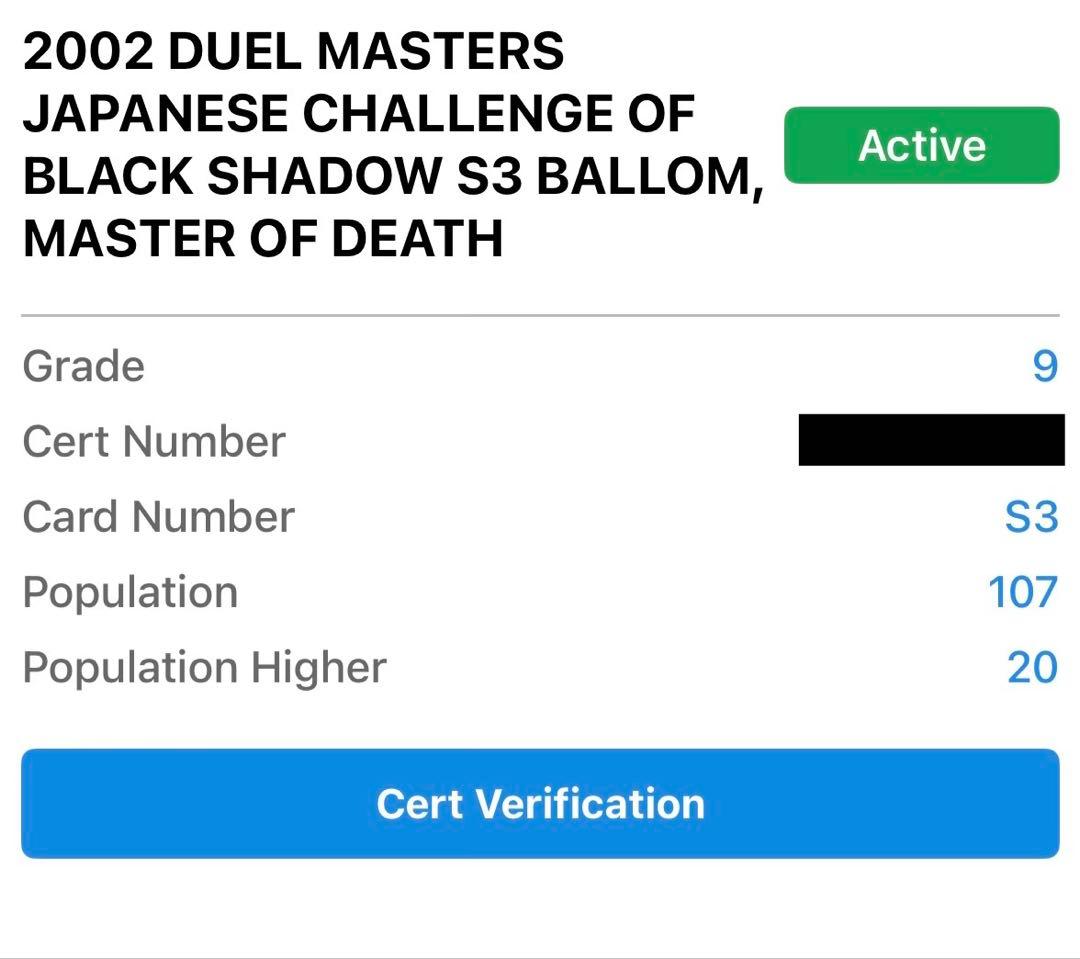
Task: Click the word DEATH in the heading
Action: 417,238
